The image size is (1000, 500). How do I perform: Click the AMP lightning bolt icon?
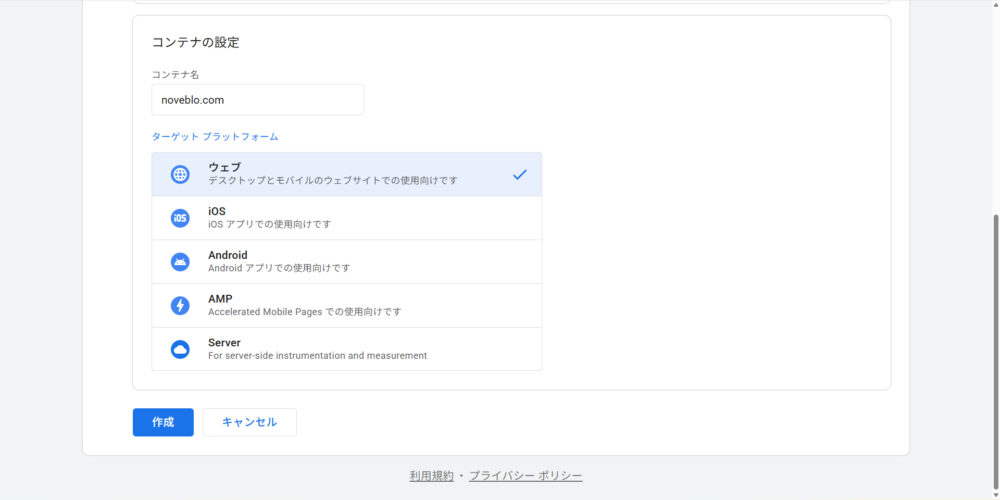(x=180, y=306)
